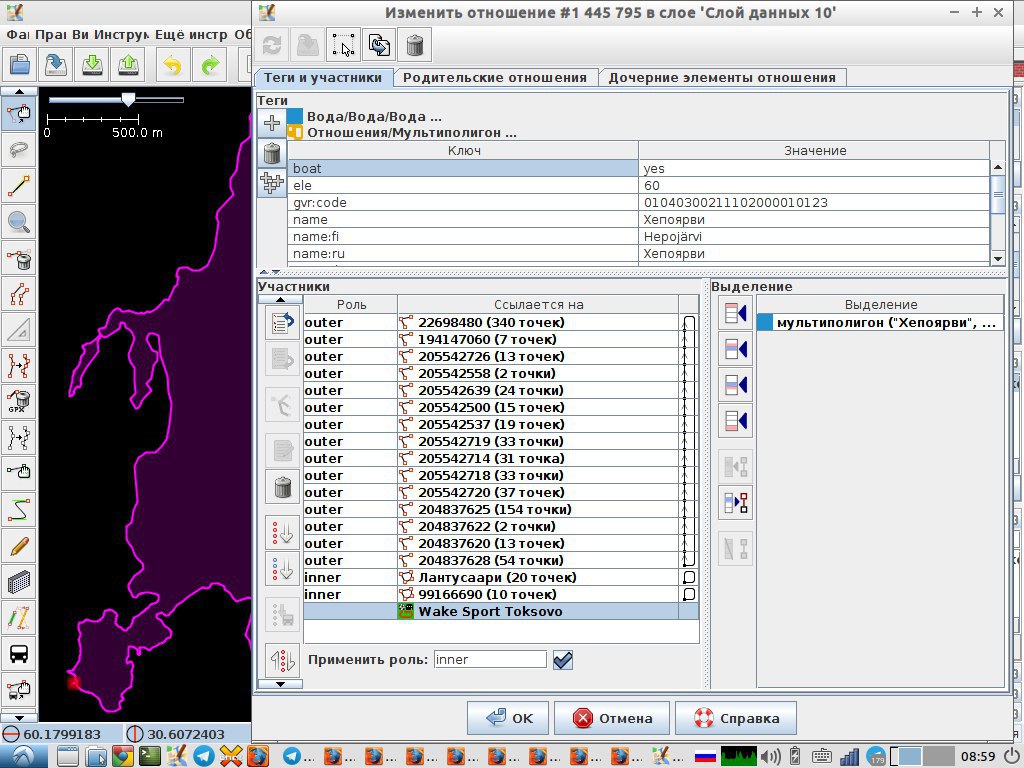
Task: Confirm changes with OK button
Action: (x=508, y=718)
